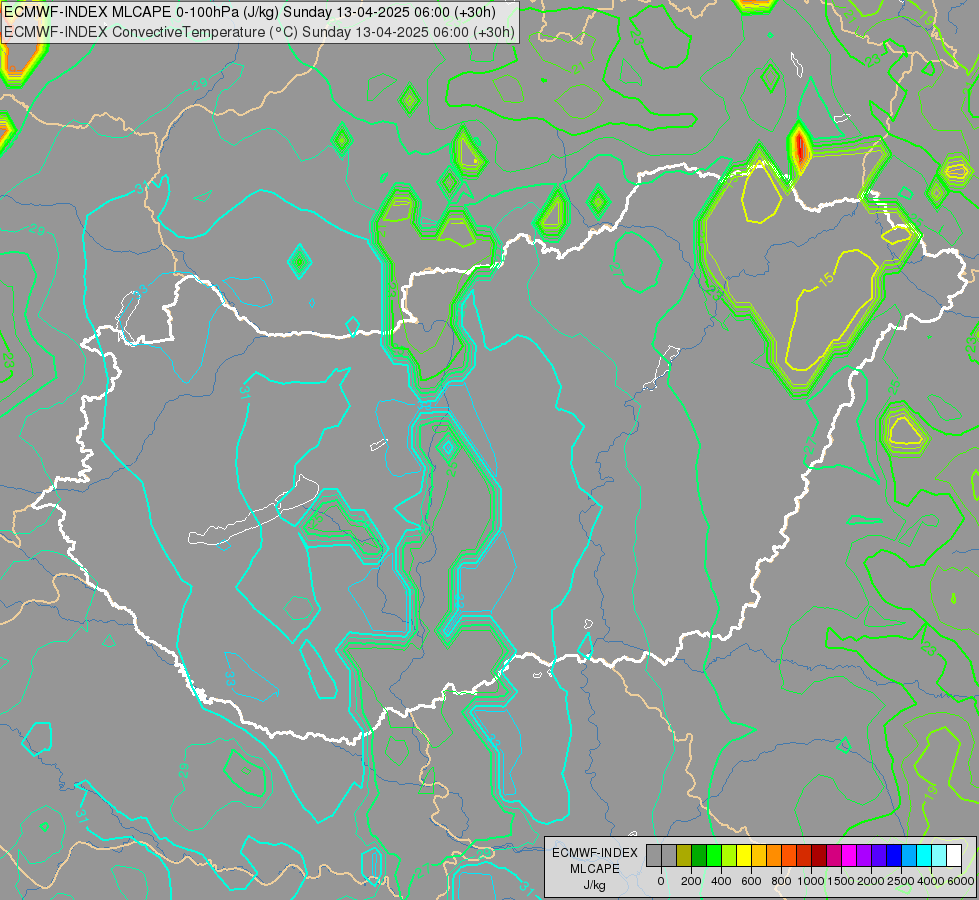Click the pure blue legend swatch
Image resolution: width=979 pixels, height=900 pixels.
pos(895,856)
